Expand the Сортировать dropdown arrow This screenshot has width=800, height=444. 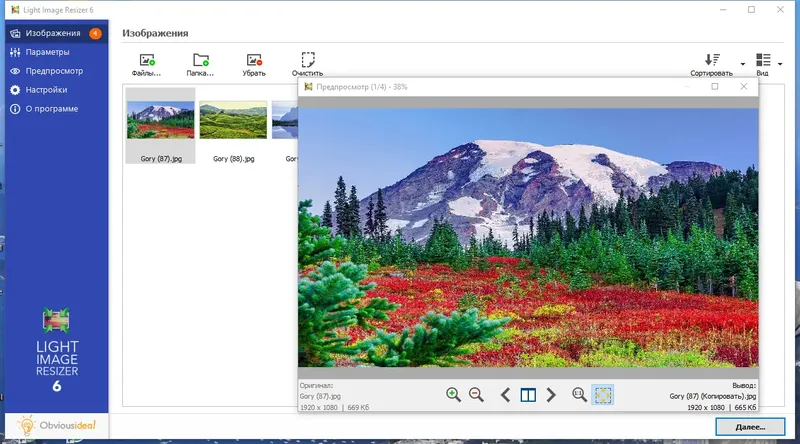pos(743,64)
